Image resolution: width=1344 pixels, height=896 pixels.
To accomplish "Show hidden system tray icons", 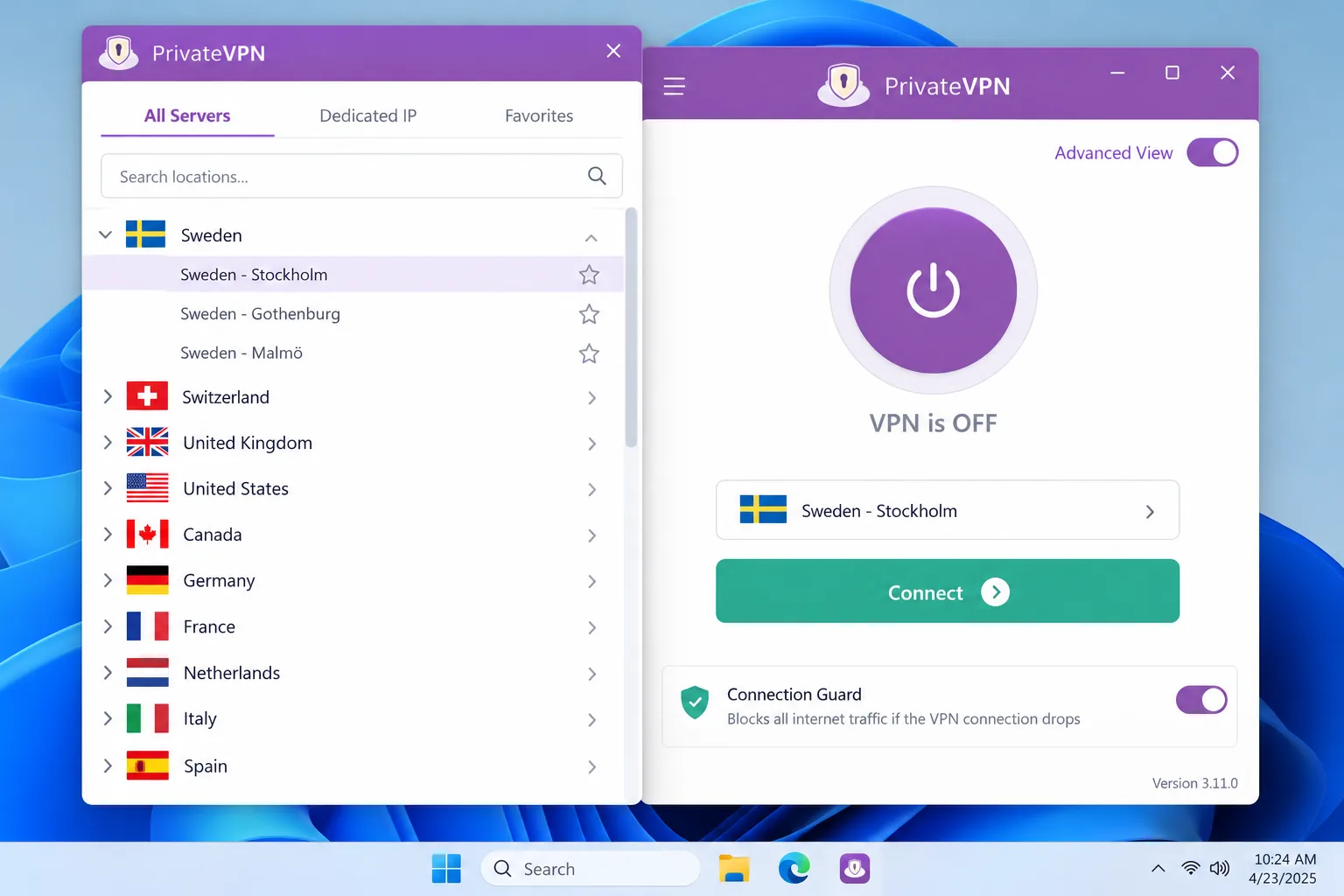I will [1158, 868].
